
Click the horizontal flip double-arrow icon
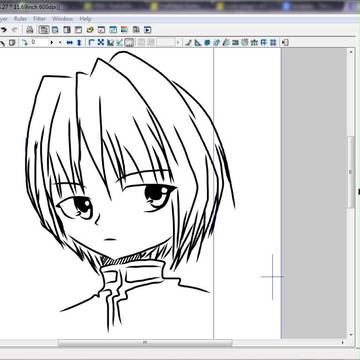click(x=70, y=43)
